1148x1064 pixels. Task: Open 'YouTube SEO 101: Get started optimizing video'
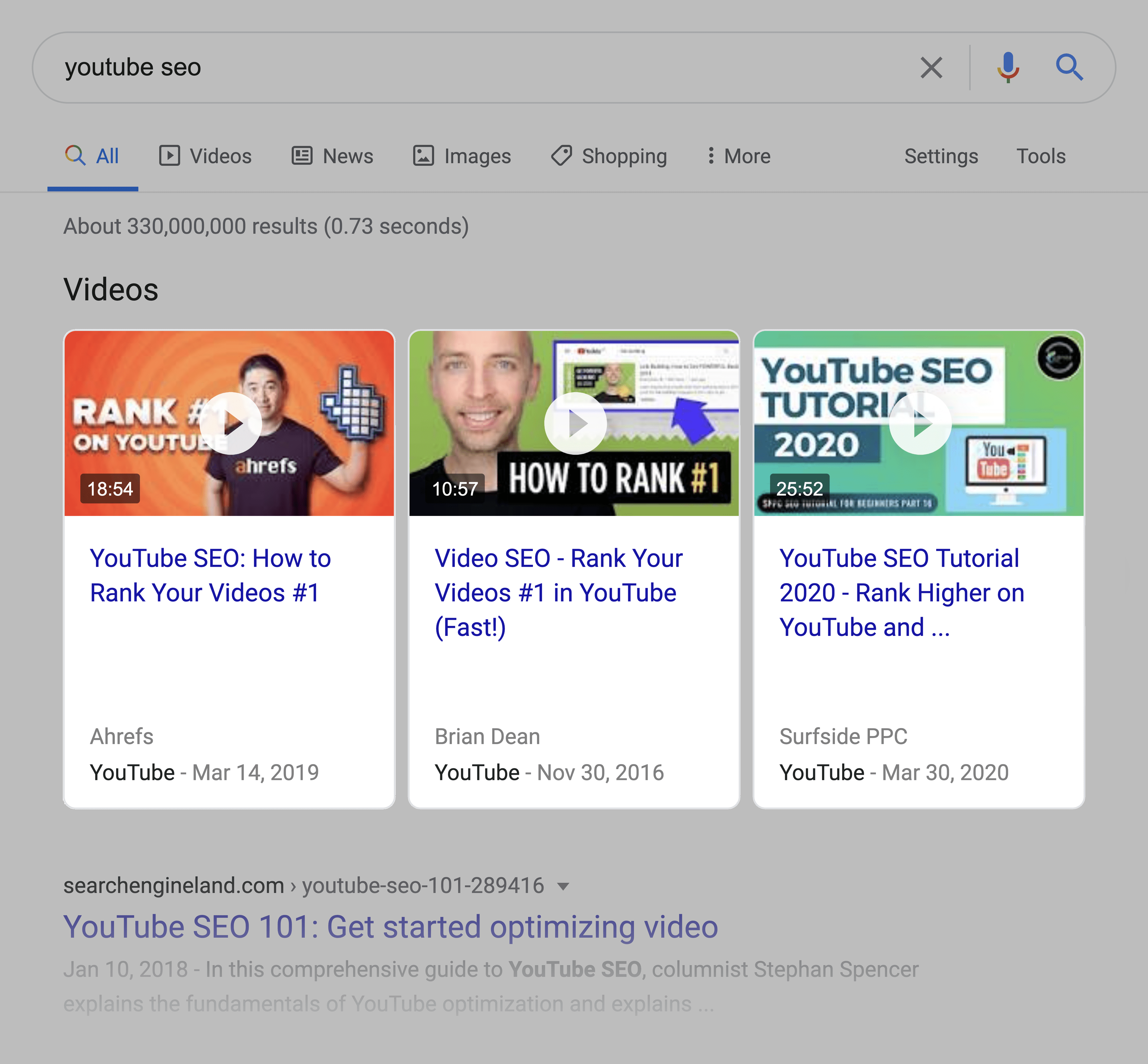pos(390,927)
